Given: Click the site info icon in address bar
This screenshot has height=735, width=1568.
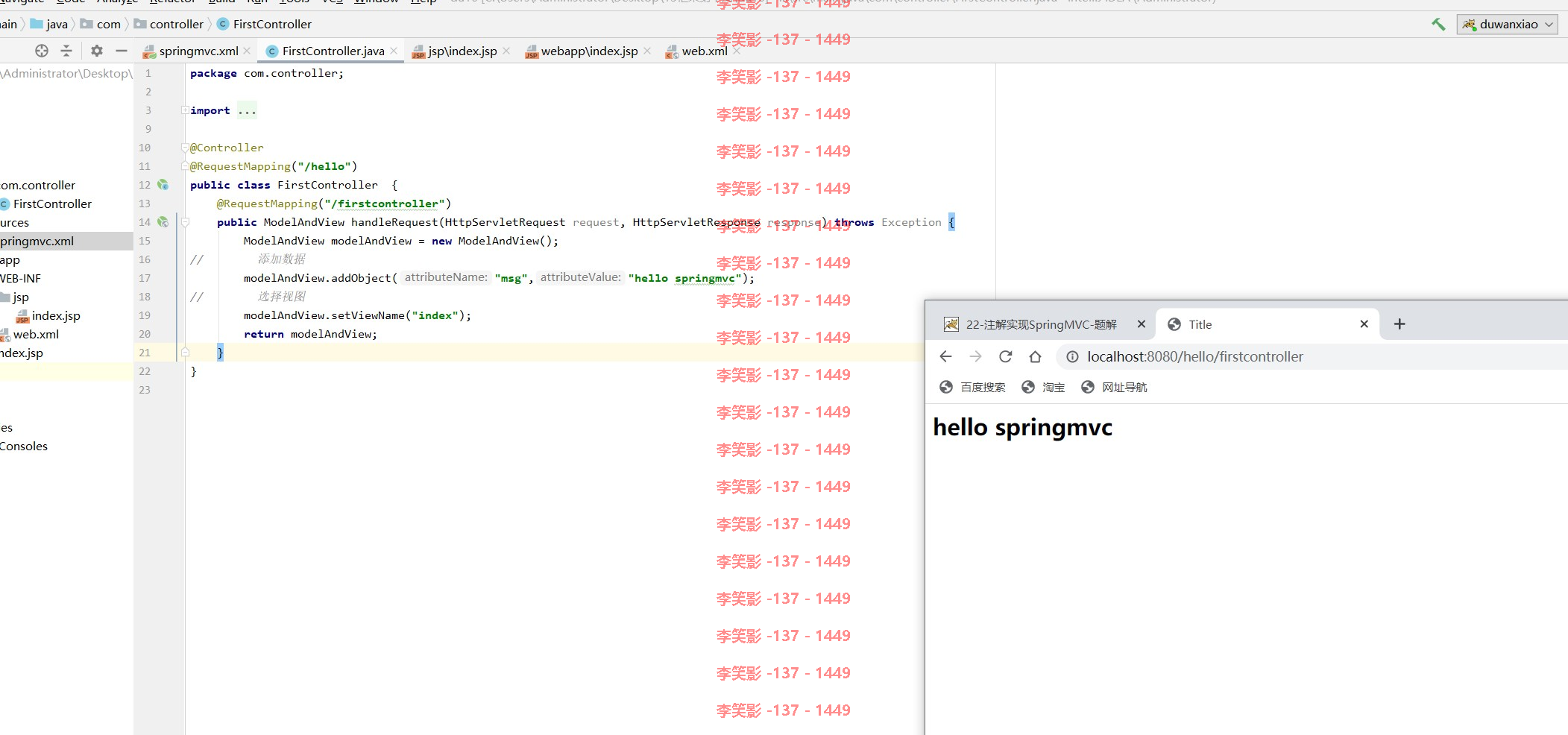Looking at the screenshot, I should click(x=1072, y=356).
